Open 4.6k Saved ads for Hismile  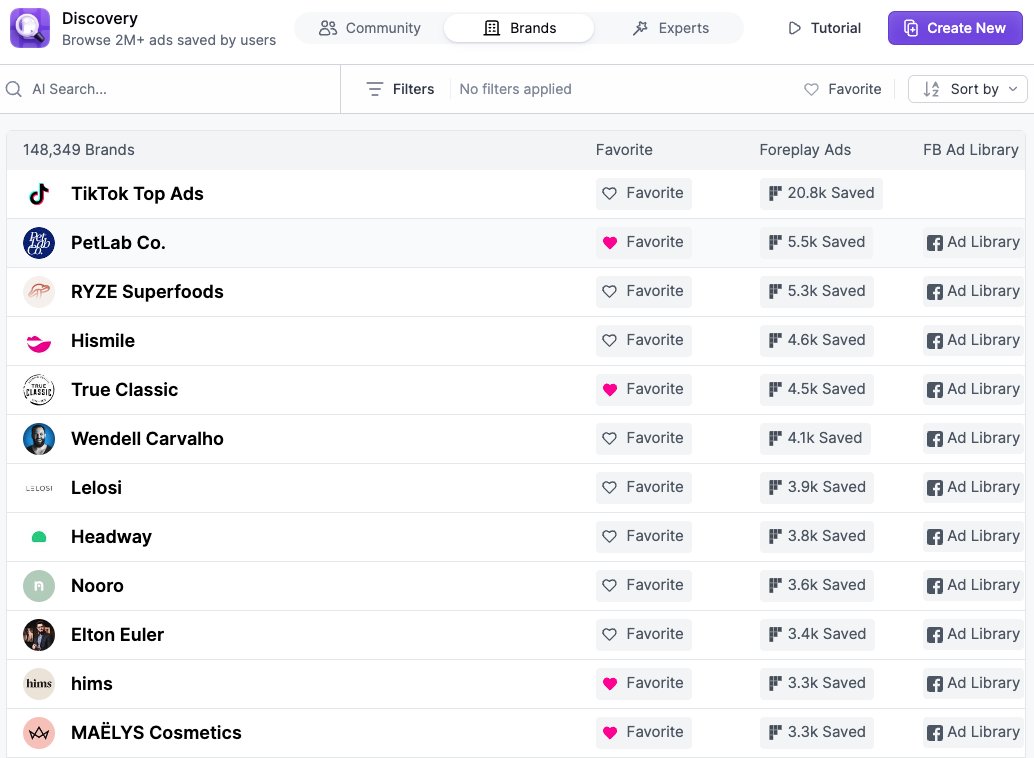click(x=816, y=340)
